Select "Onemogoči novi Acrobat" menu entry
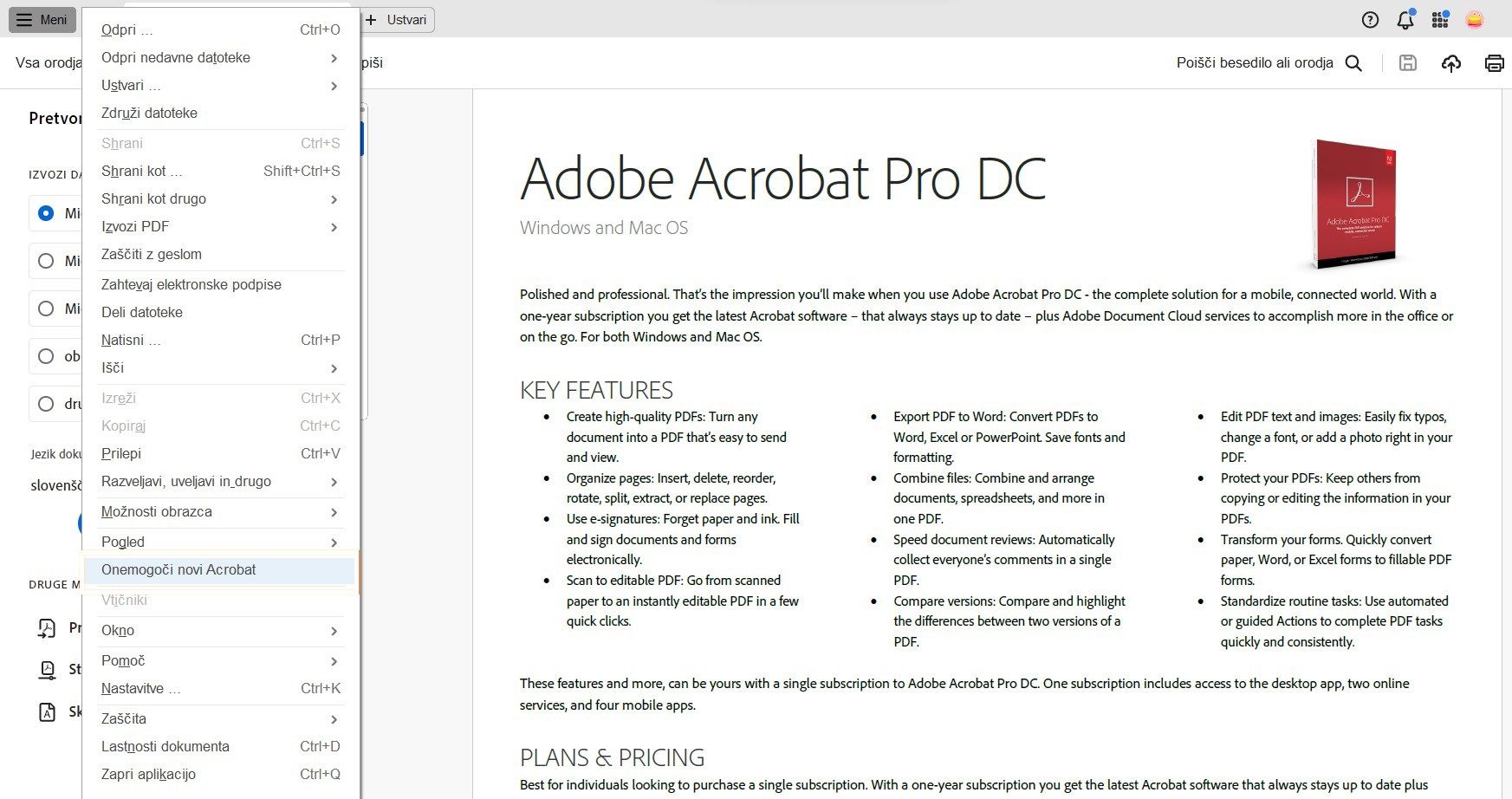The image size is (1512, 799). (x=178, y=570)
